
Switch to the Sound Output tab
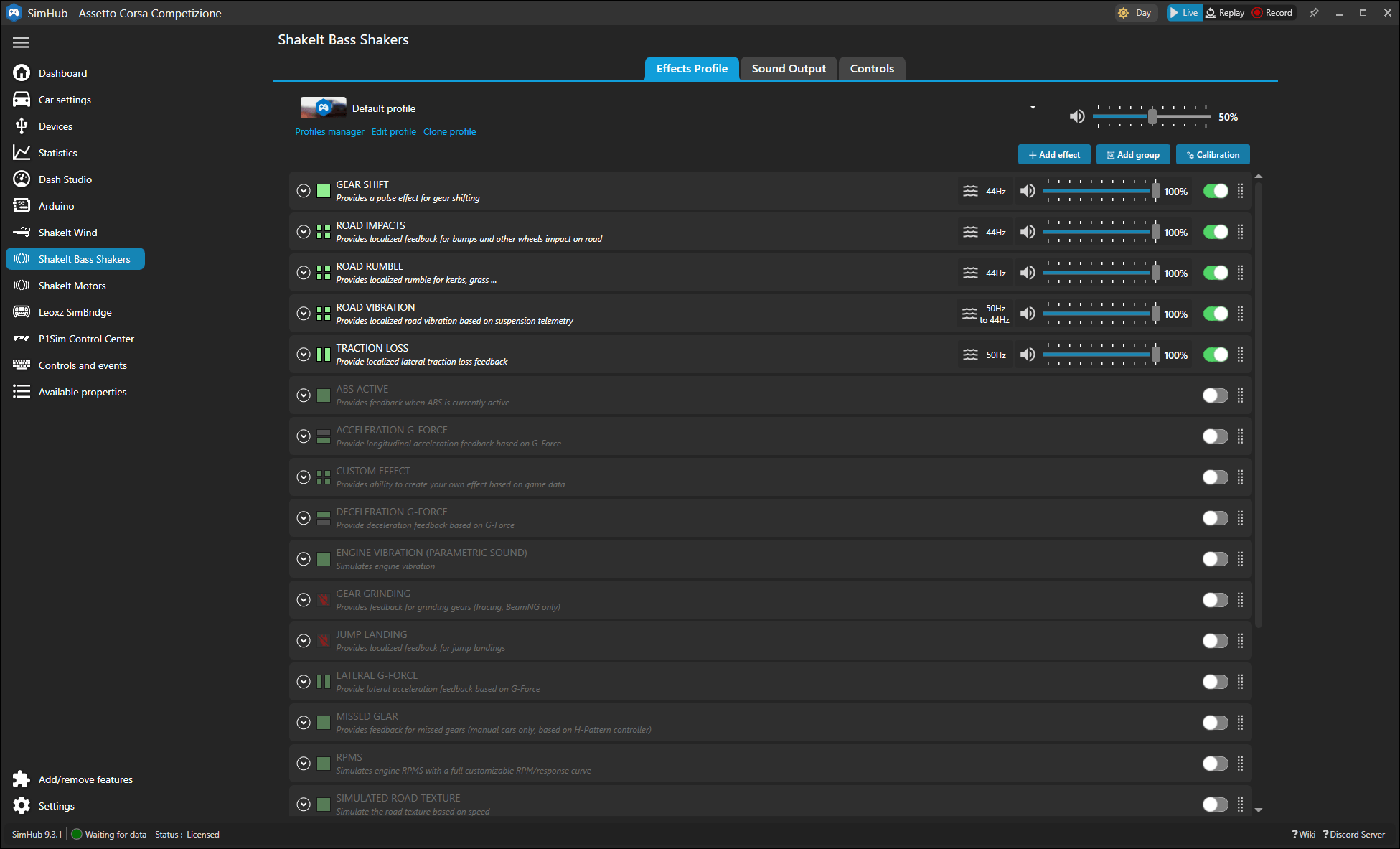click(788, 69)
